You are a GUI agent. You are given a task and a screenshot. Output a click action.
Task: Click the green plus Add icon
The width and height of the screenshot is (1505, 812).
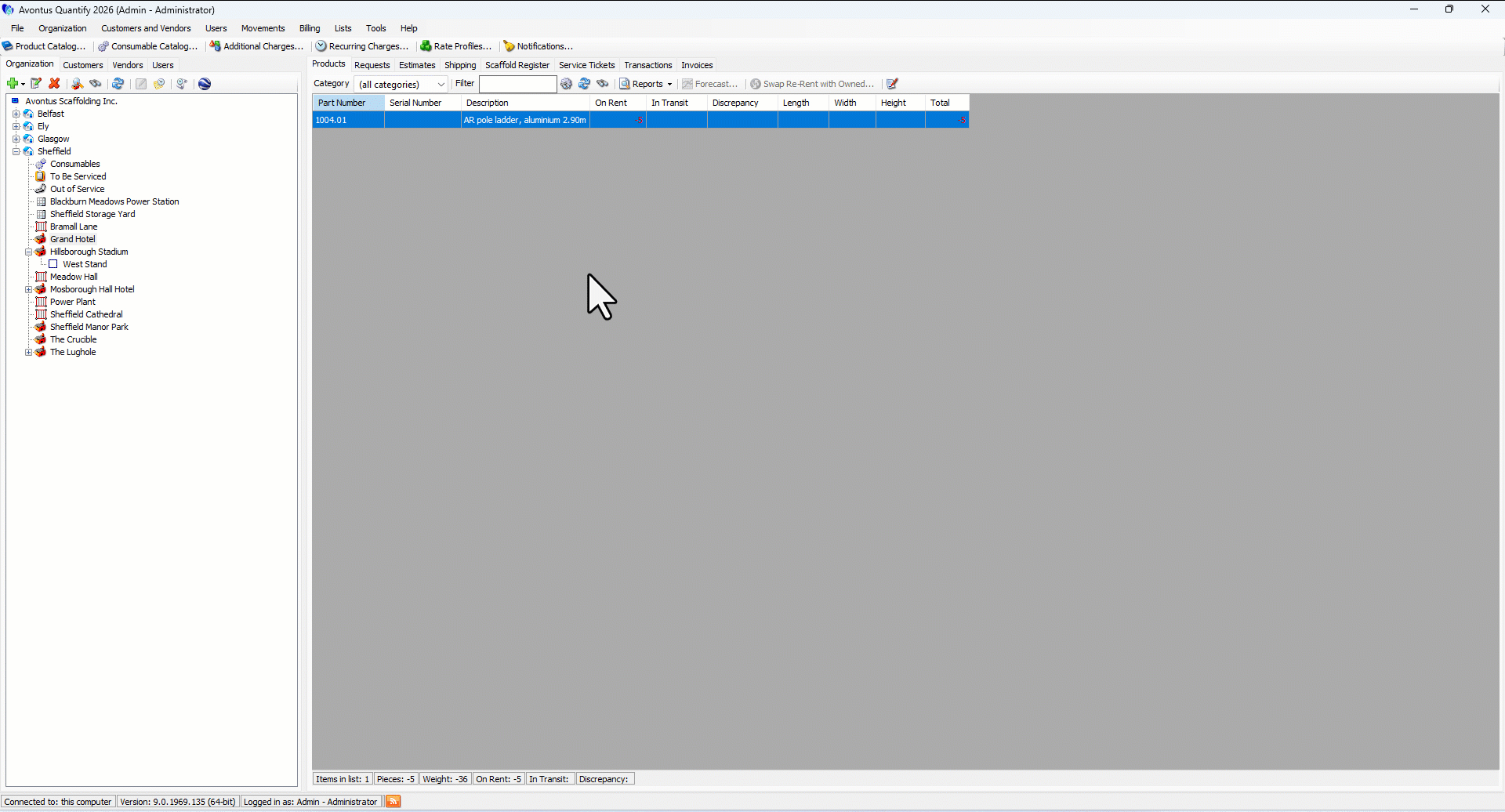(12, 84)
